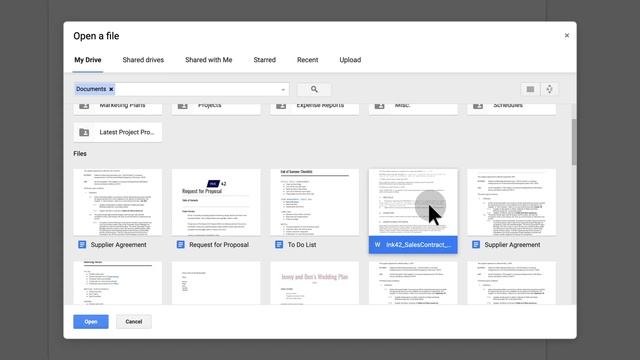The width and height of the screenshot is (640, 360).
Task: Switch to the Recent tab
Action: click(307, 60)
